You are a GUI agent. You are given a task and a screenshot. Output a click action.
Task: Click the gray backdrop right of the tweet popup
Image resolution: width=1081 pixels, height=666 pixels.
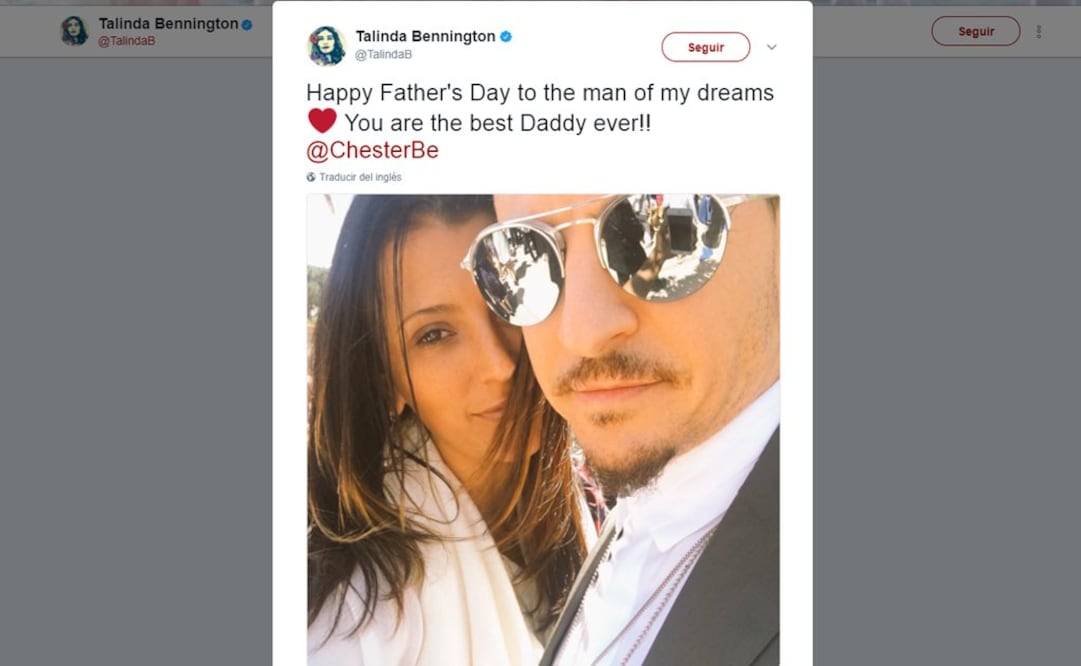[x=945, y=350]
